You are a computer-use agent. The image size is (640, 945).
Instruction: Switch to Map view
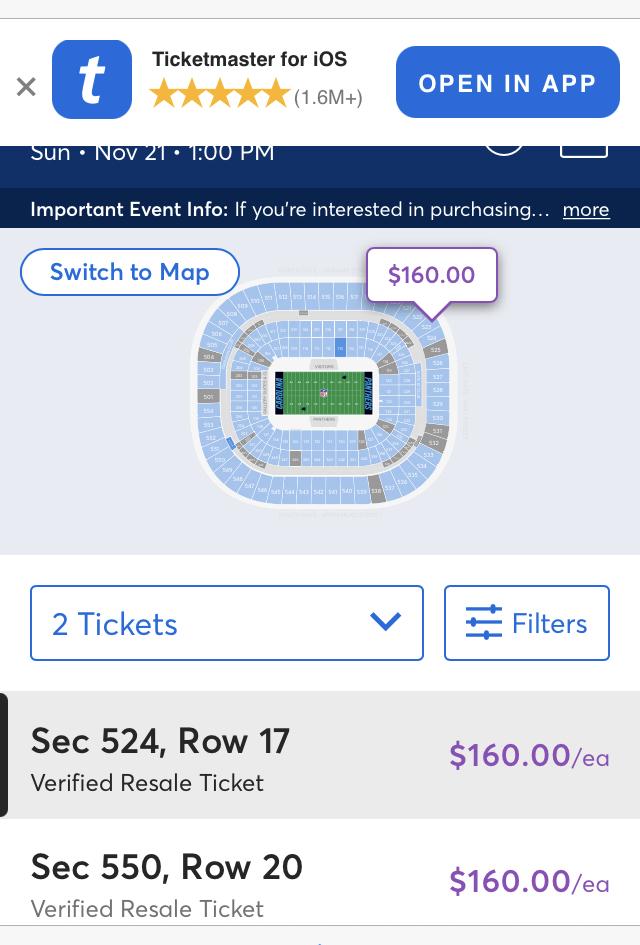[x=130, y=272]
